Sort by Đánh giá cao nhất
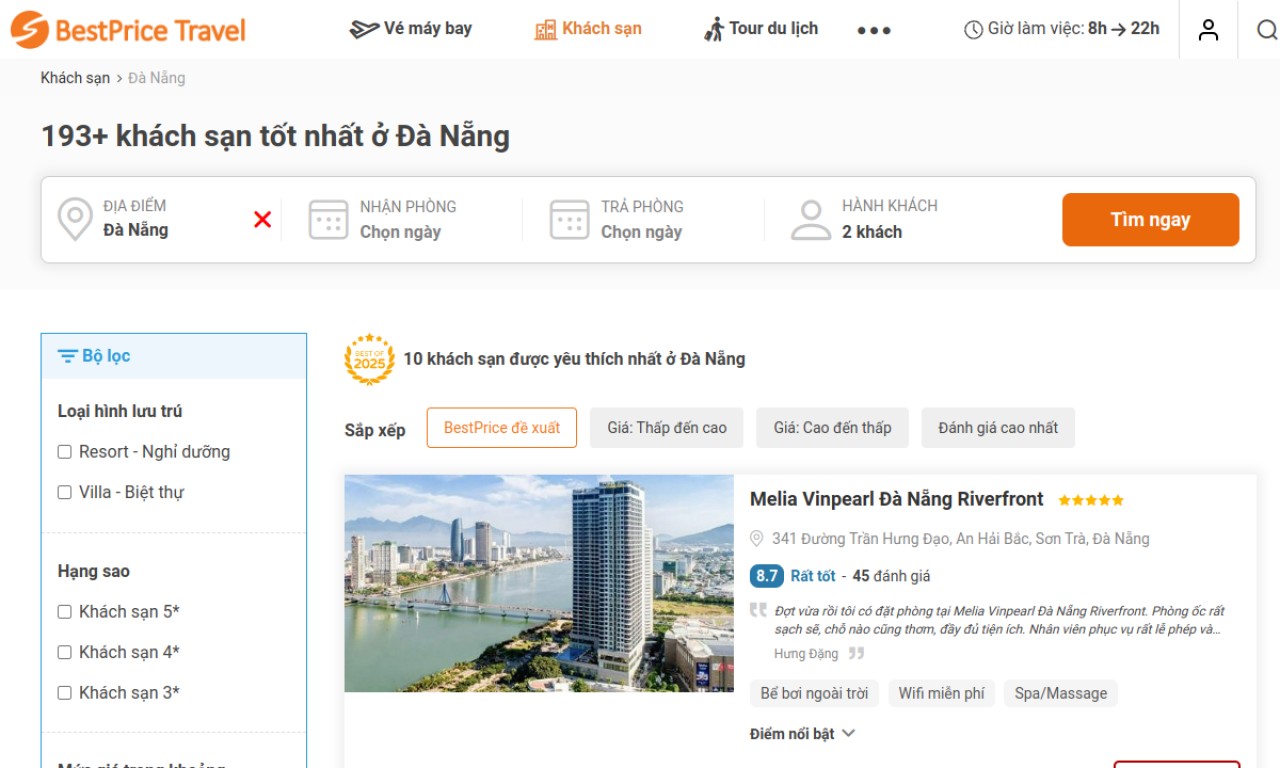The width and height of the screenshot is (1280, 768). pos(998,428)
